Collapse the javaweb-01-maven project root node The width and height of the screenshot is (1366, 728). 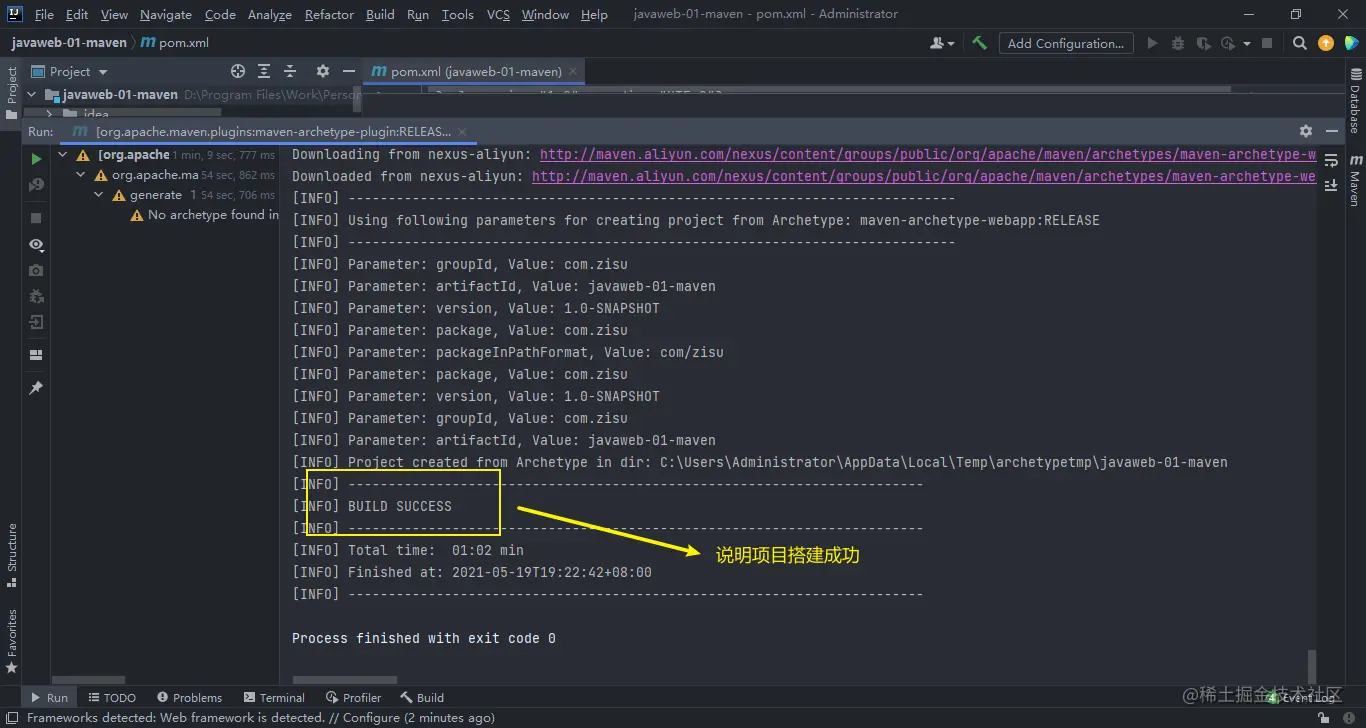pos(31,95)
